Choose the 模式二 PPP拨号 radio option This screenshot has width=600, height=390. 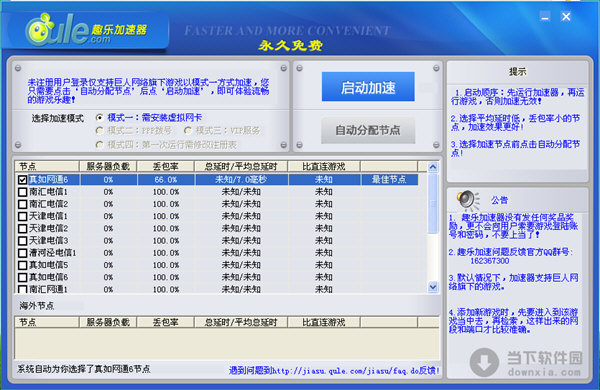(99, 131)
